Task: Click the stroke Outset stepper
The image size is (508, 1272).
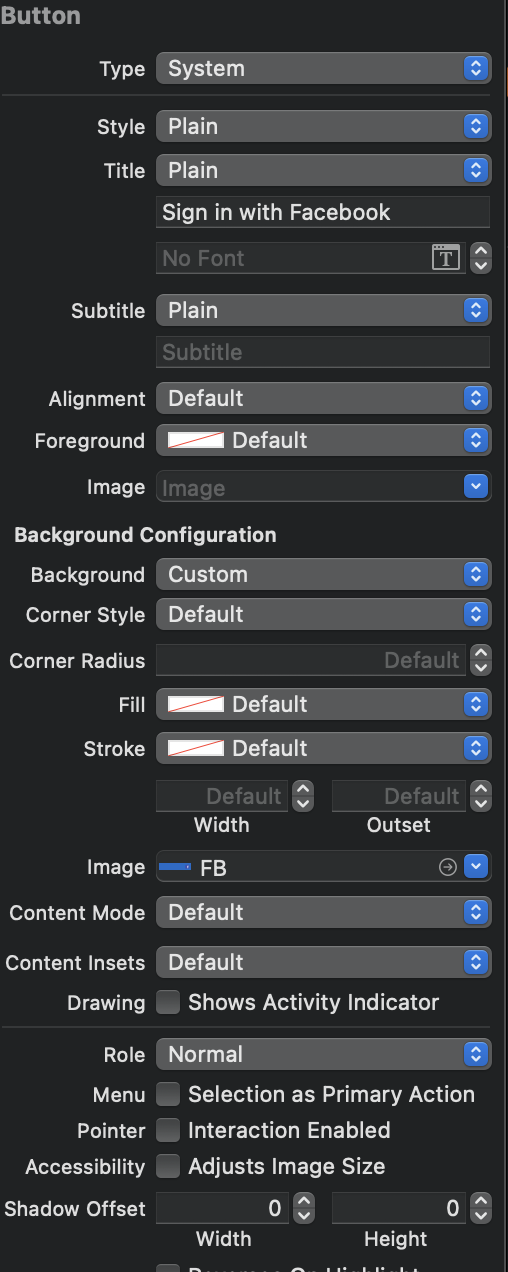Action: coord(481,796)
